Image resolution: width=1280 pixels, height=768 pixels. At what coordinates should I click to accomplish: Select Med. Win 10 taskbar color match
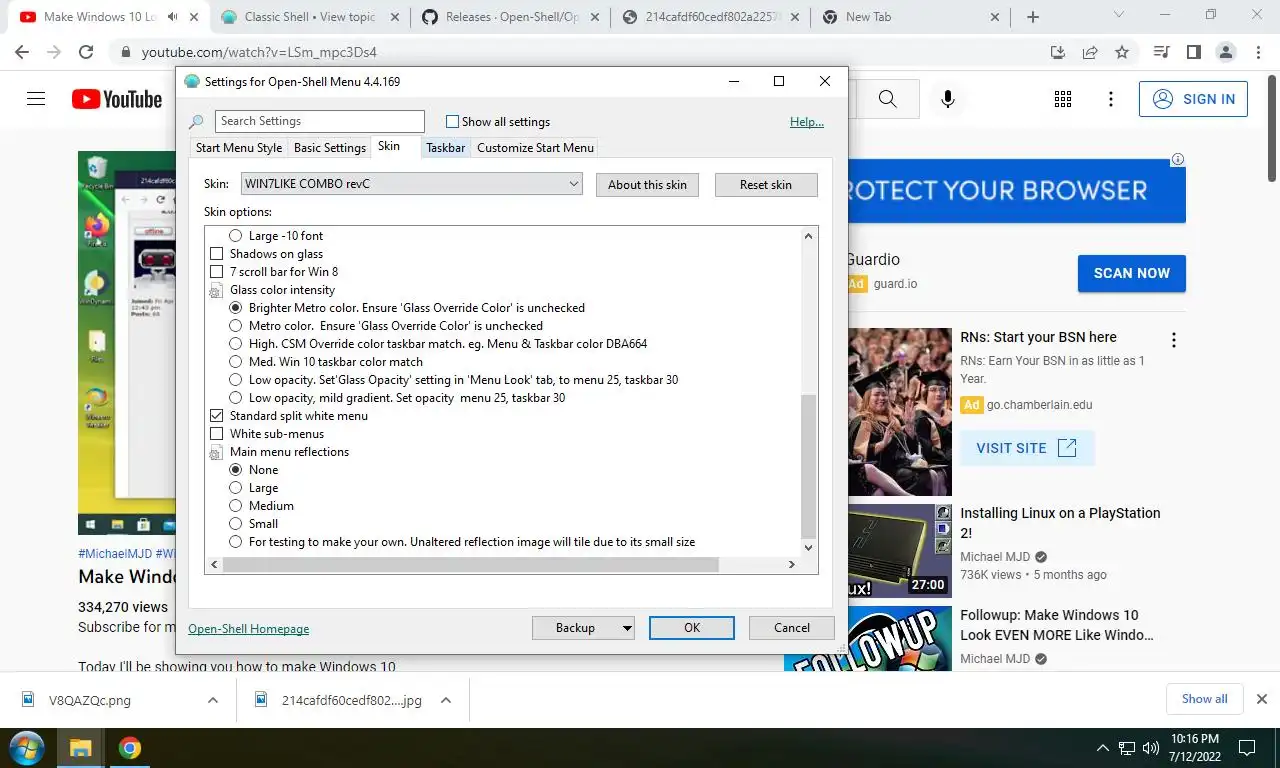pyautogui.click(x=236, y=362)
